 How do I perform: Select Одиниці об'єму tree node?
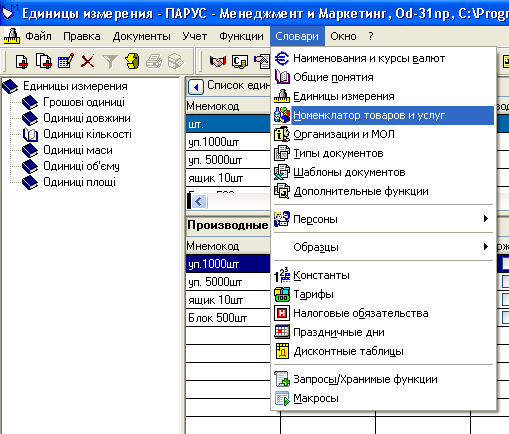point(81,166)
